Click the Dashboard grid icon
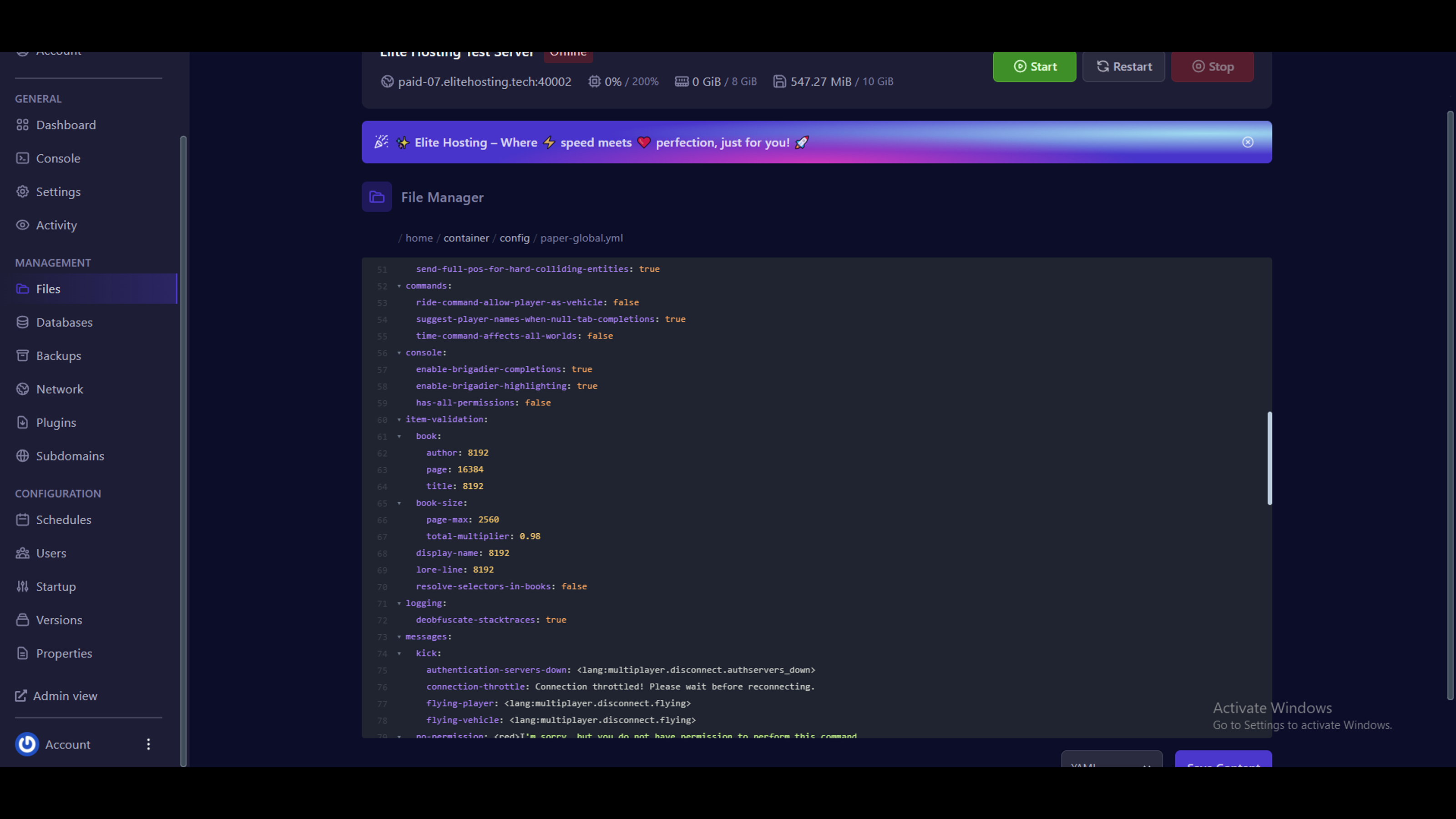The width and height of the screenshot is (1456, 819). click(23, 125)
